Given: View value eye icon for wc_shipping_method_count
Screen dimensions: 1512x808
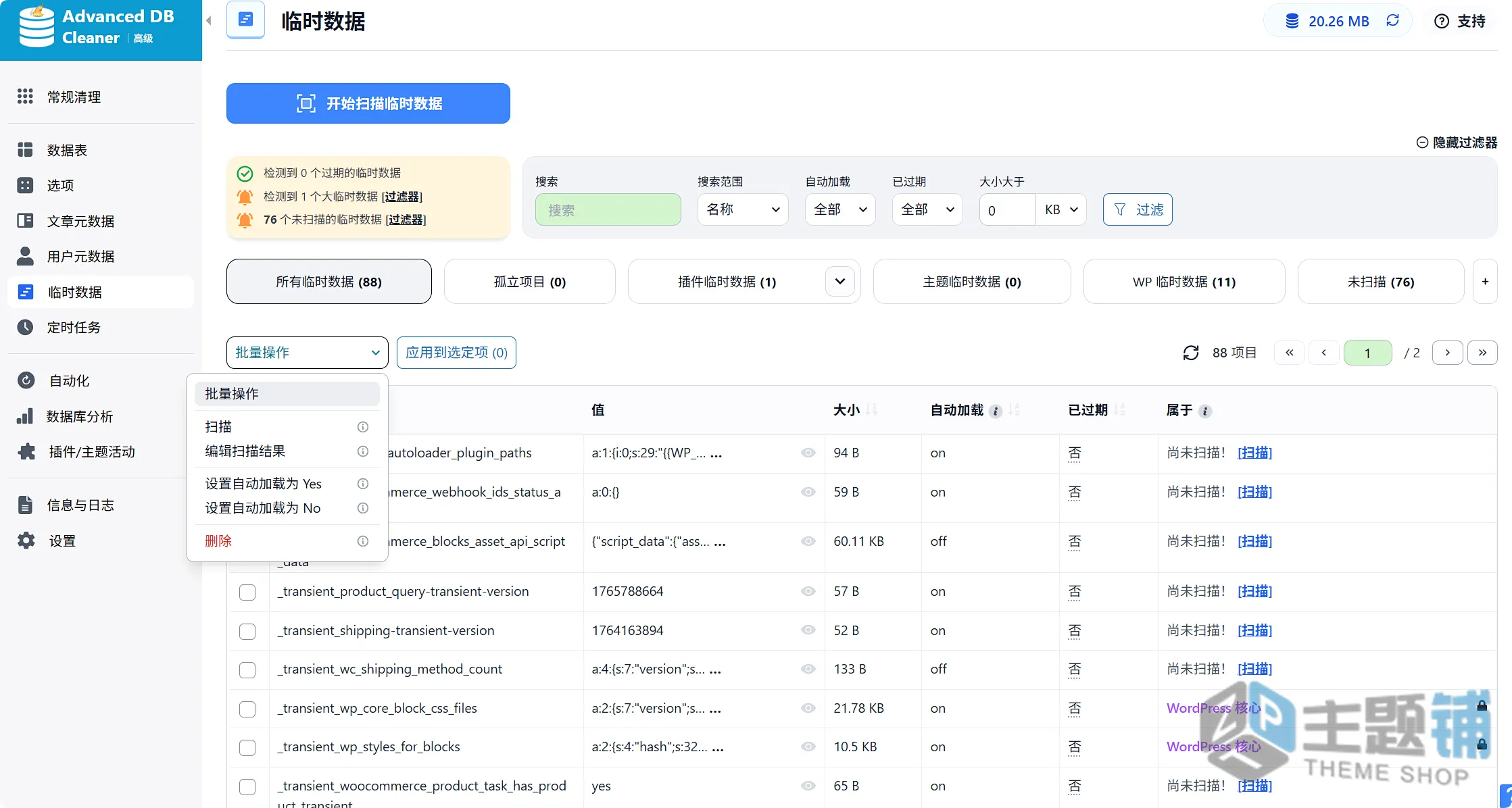Looking at the screenshot, I should [x=808, y=669].
